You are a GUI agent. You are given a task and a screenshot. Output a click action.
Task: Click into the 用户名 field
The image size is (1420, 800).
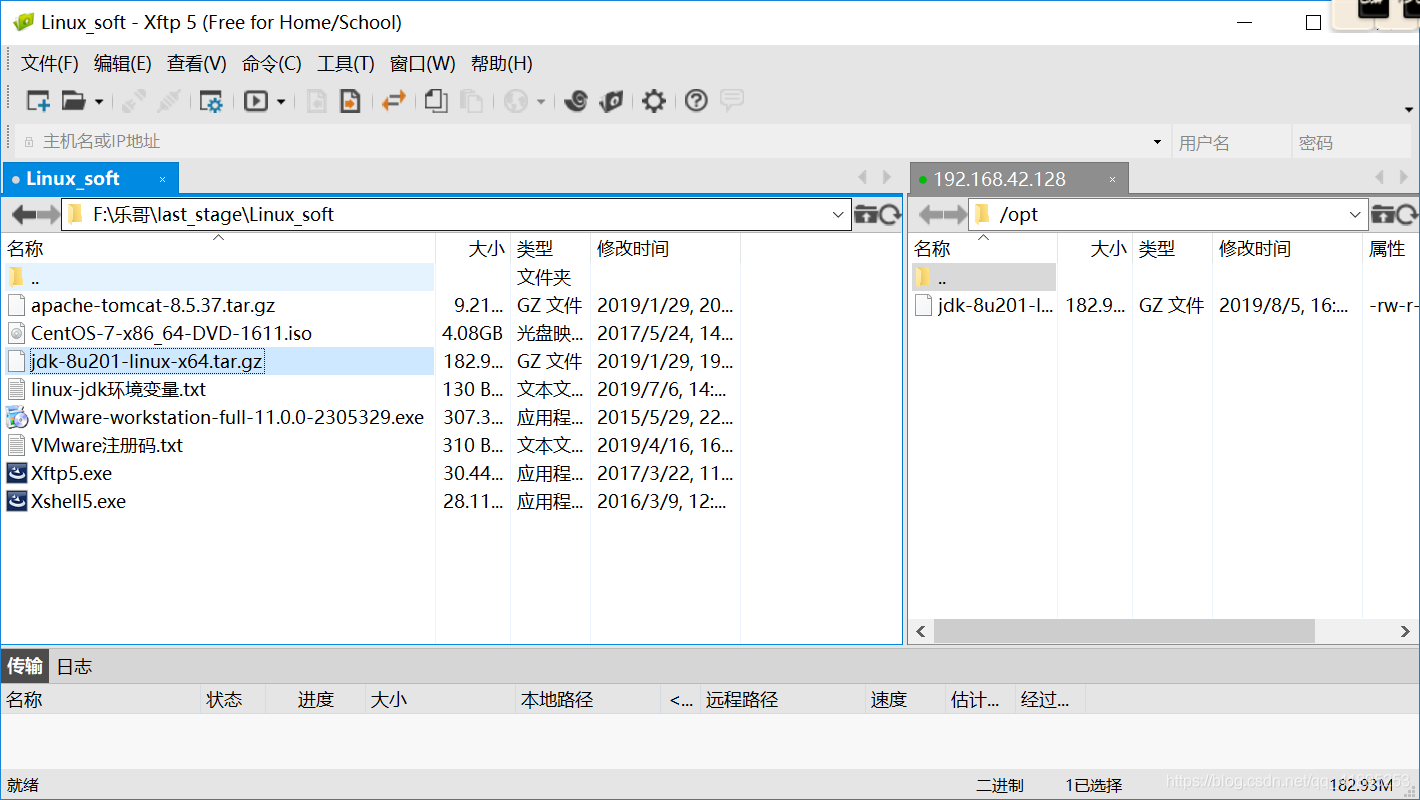pos(1230,142)
